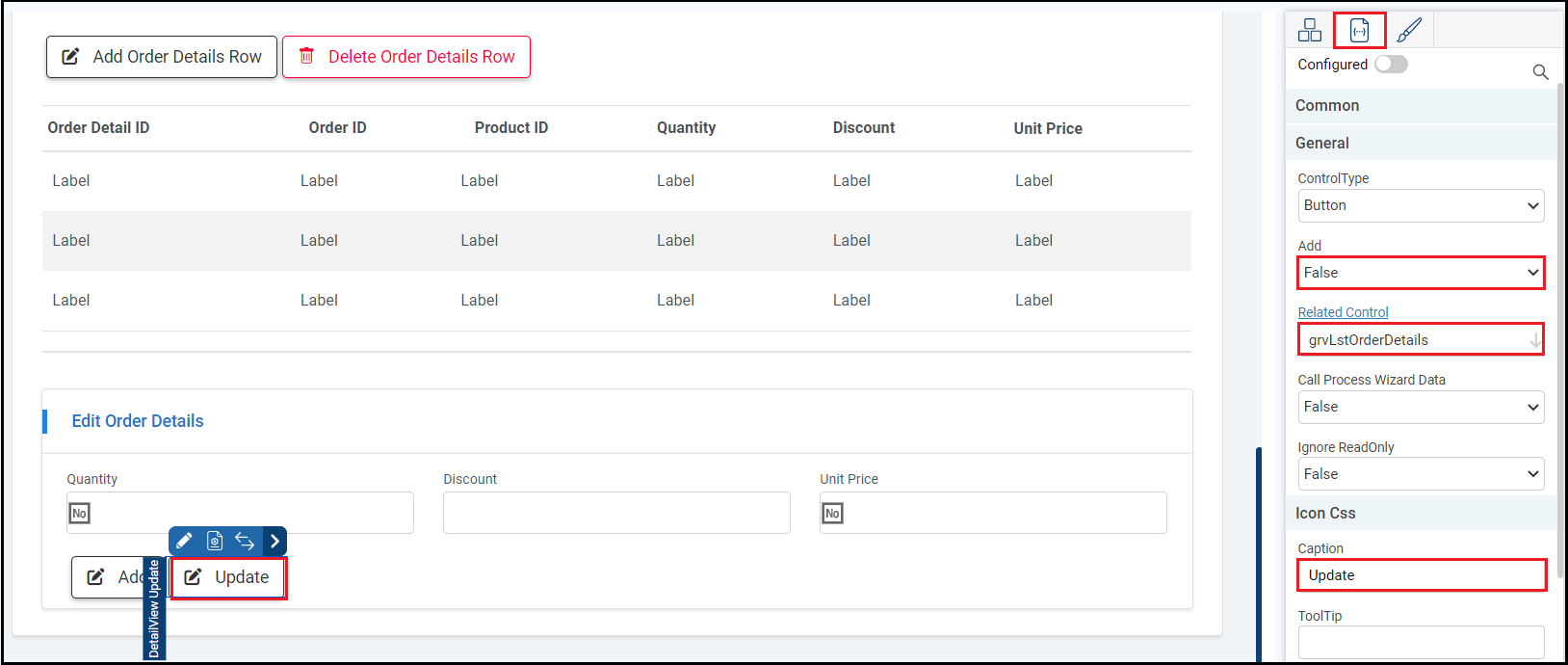Select the Update button on the canvas
The height and width of the screenshot is (665, 1568).
229,577
